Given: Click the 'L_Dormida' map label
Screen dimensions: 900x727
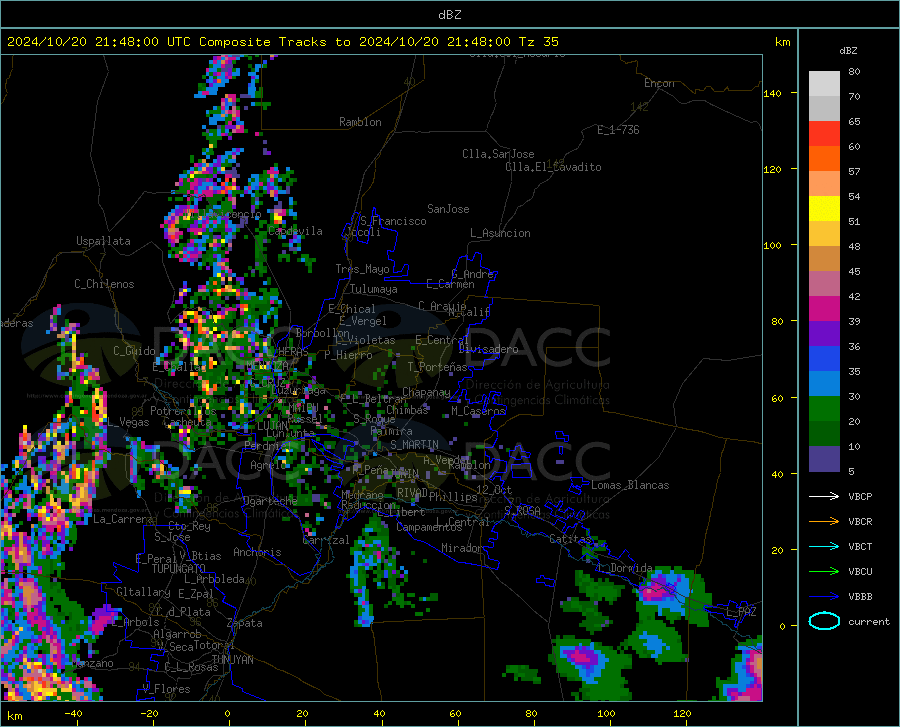Looking at the screenshot, I should point(624,567).
